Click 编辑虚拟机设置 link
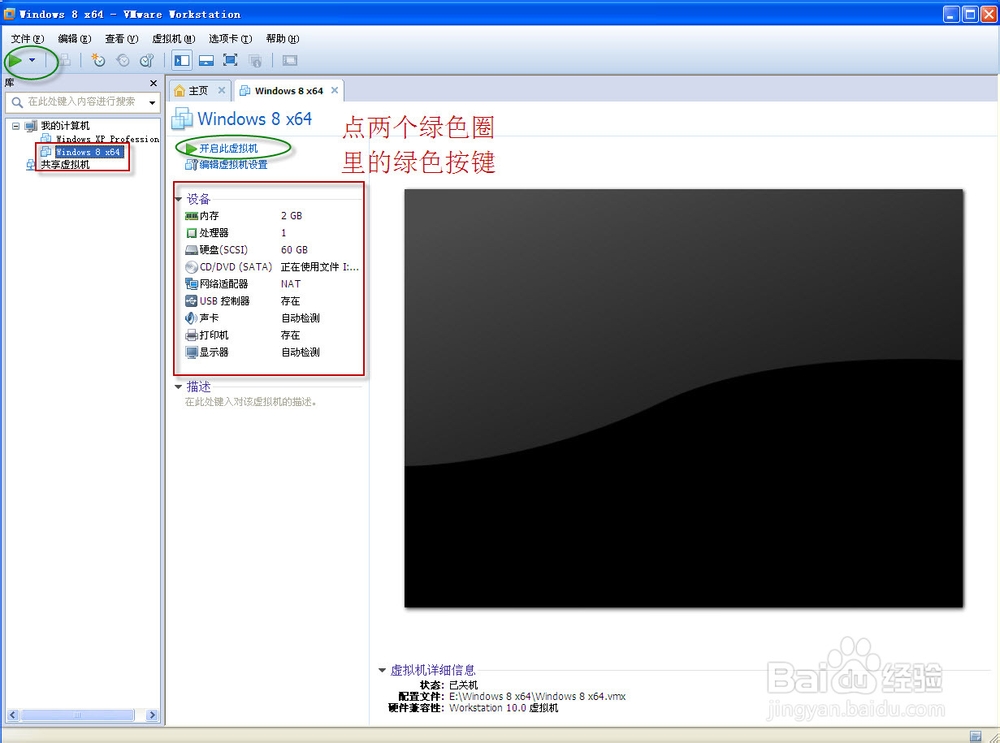 (233, 165)
